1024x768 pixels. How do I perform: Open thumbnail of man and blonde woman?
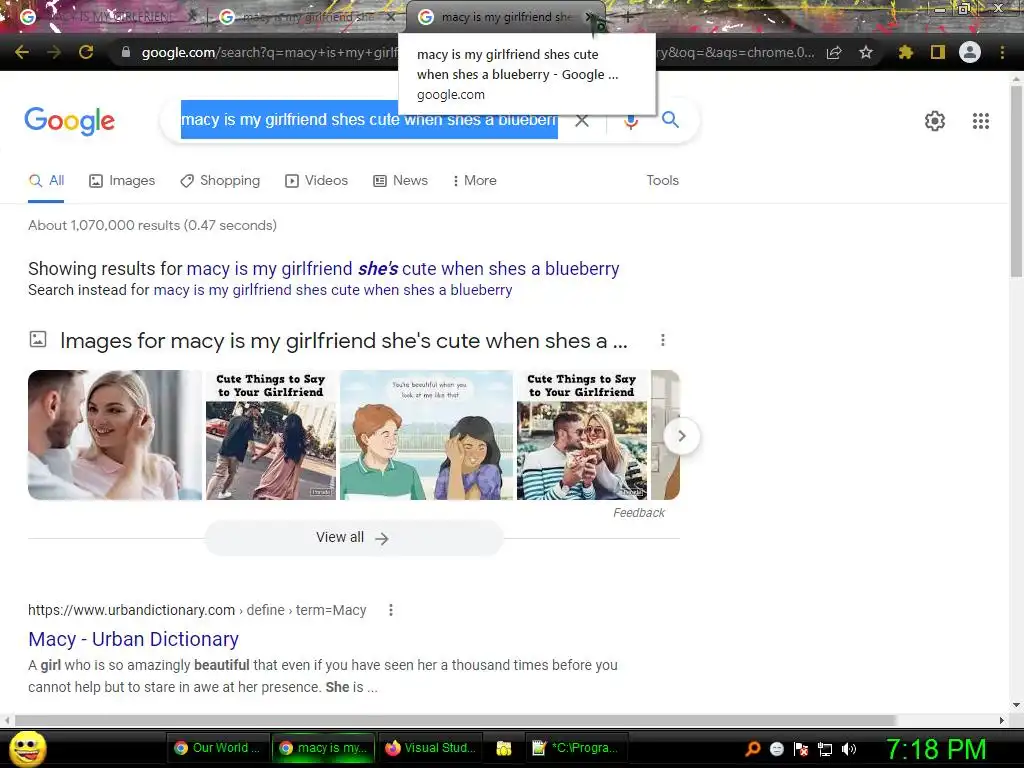click(x=115, y=435)
